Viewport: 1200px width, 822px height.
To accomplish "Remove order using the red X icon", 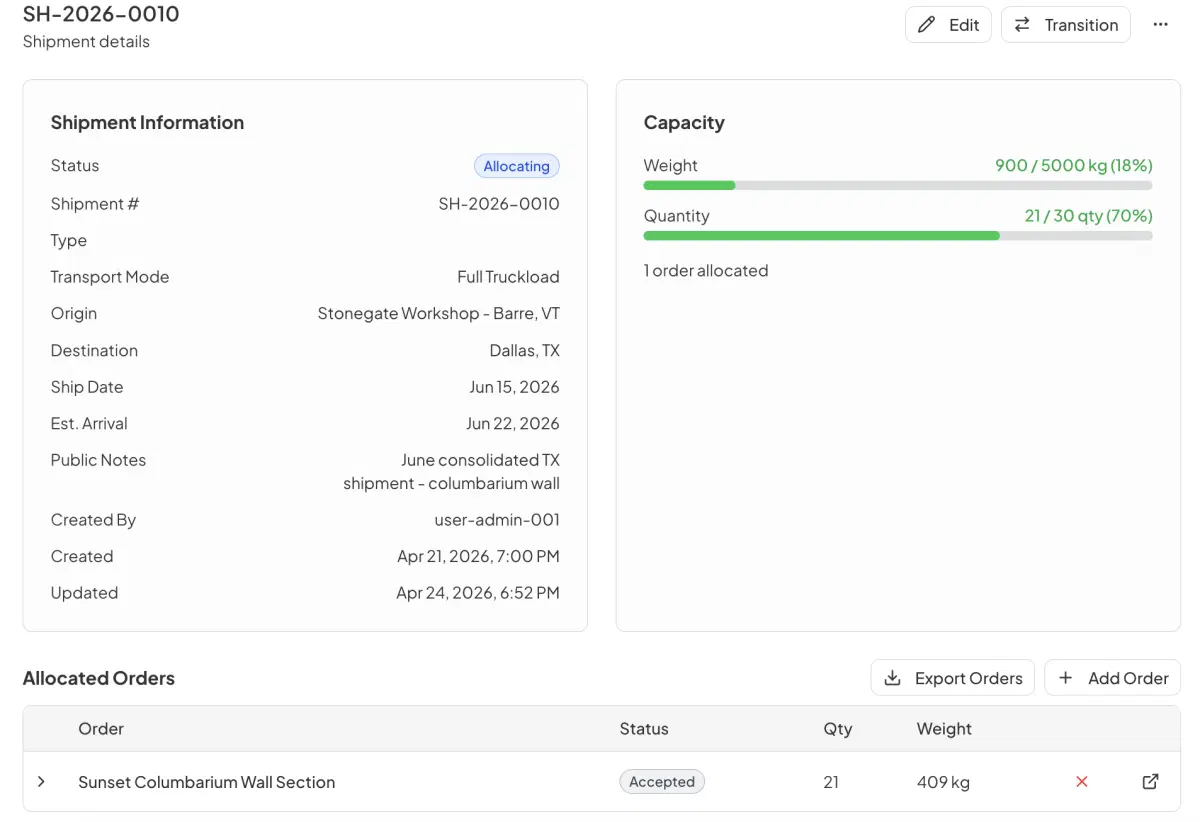I will tap(1081, 782).
